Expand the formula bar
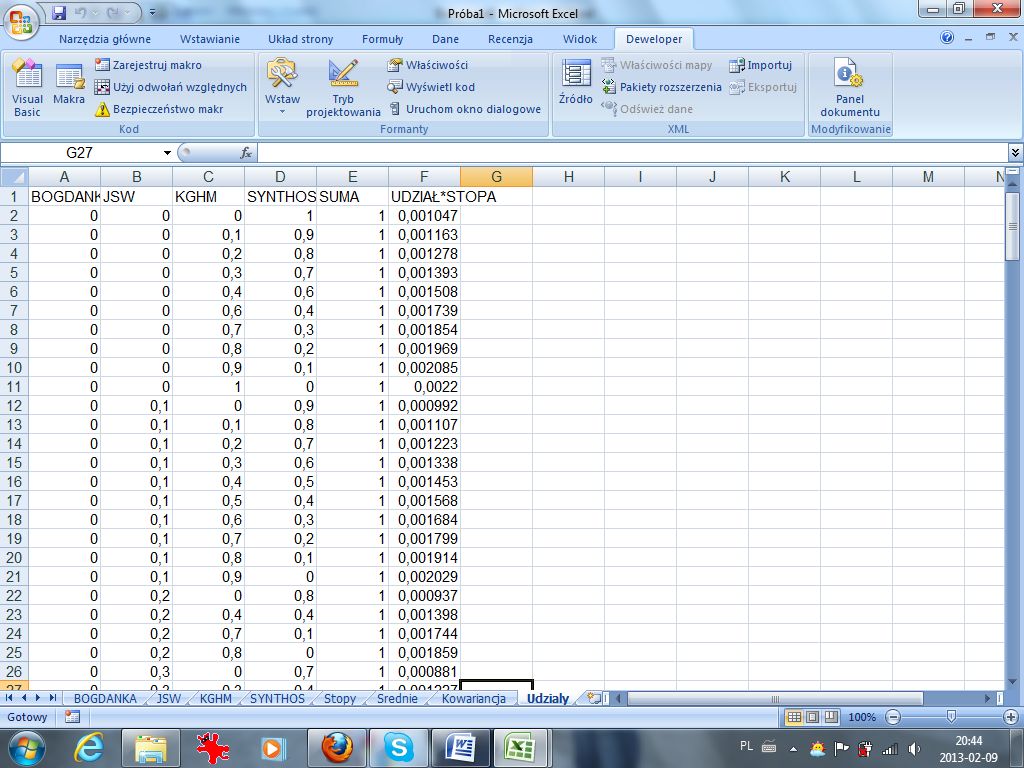The width and height of the screenshot is (1024, 768). pyautogui.click(x=1015, y=153)
